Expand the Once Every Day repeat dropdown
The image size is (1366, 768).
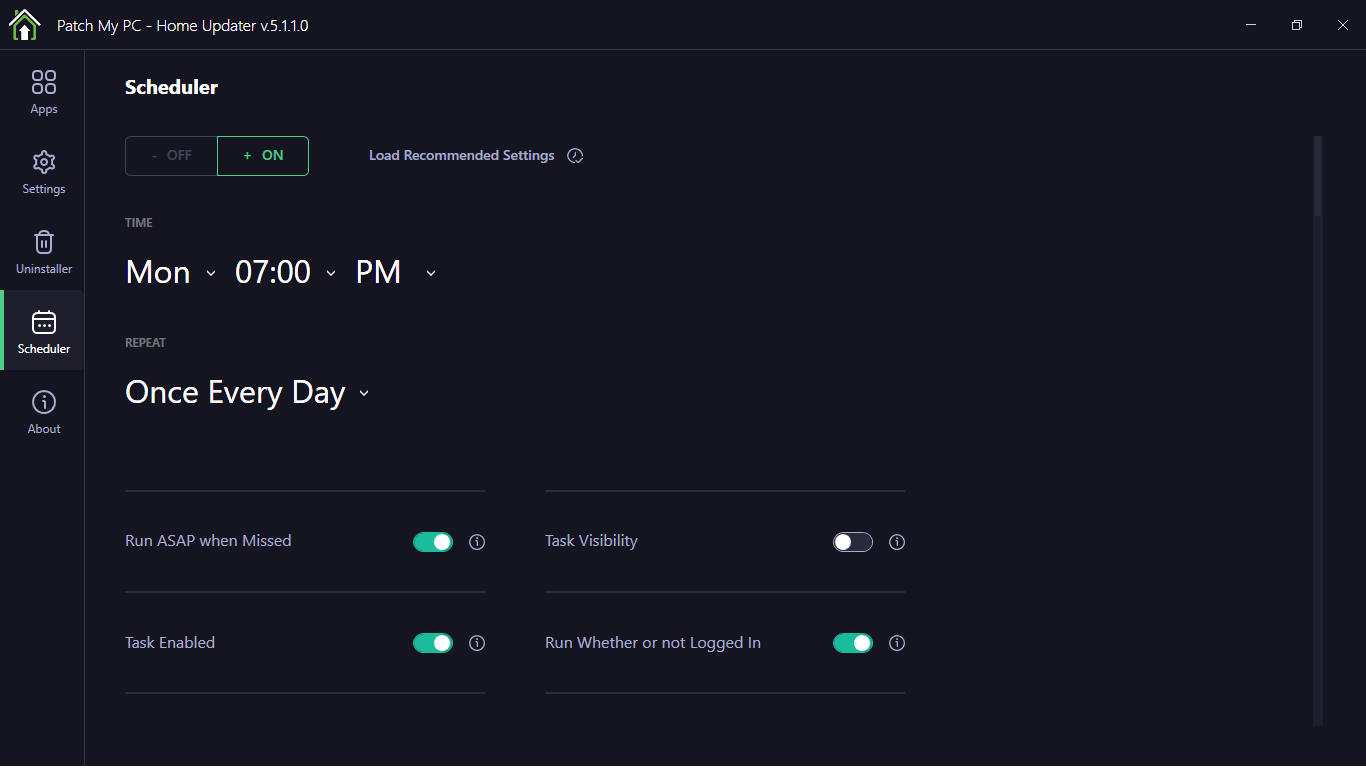246,393
